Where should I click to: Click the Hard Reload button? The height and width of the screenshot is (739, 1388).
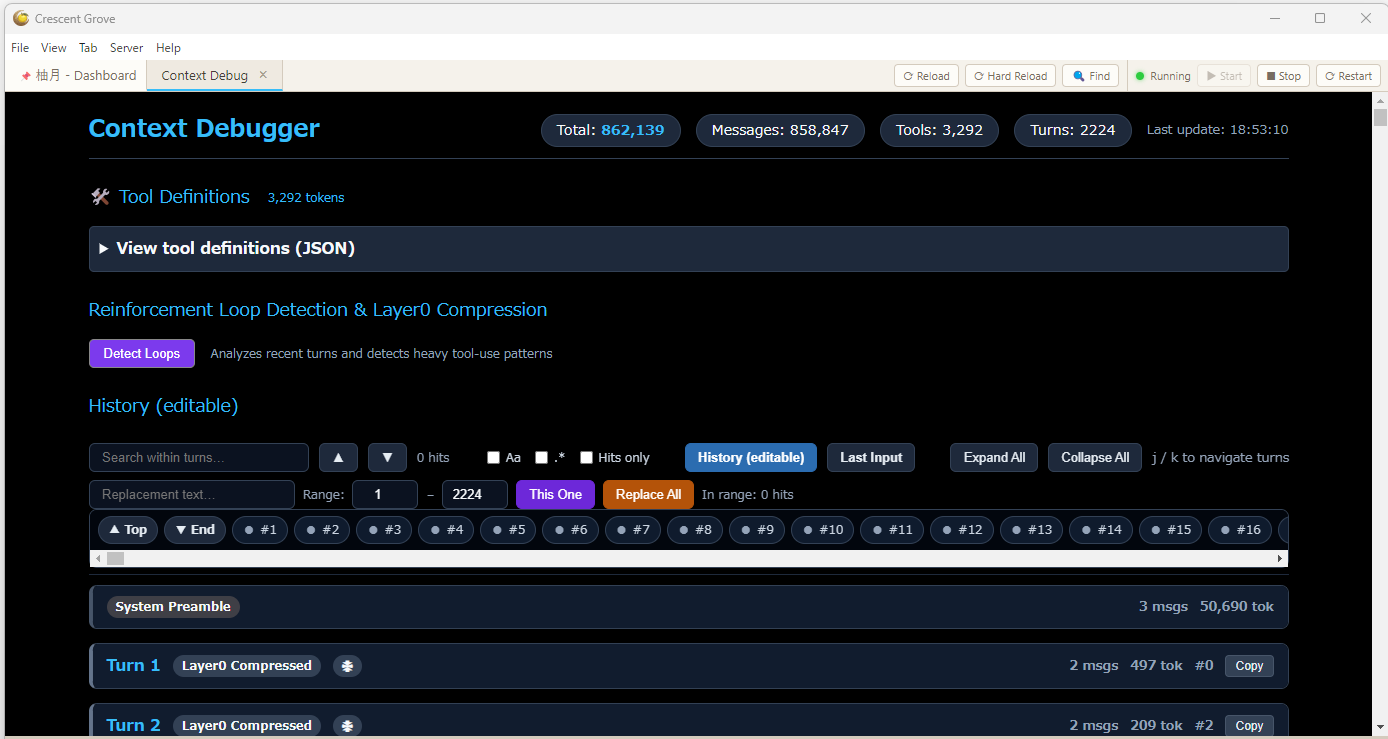[1010, 76]
